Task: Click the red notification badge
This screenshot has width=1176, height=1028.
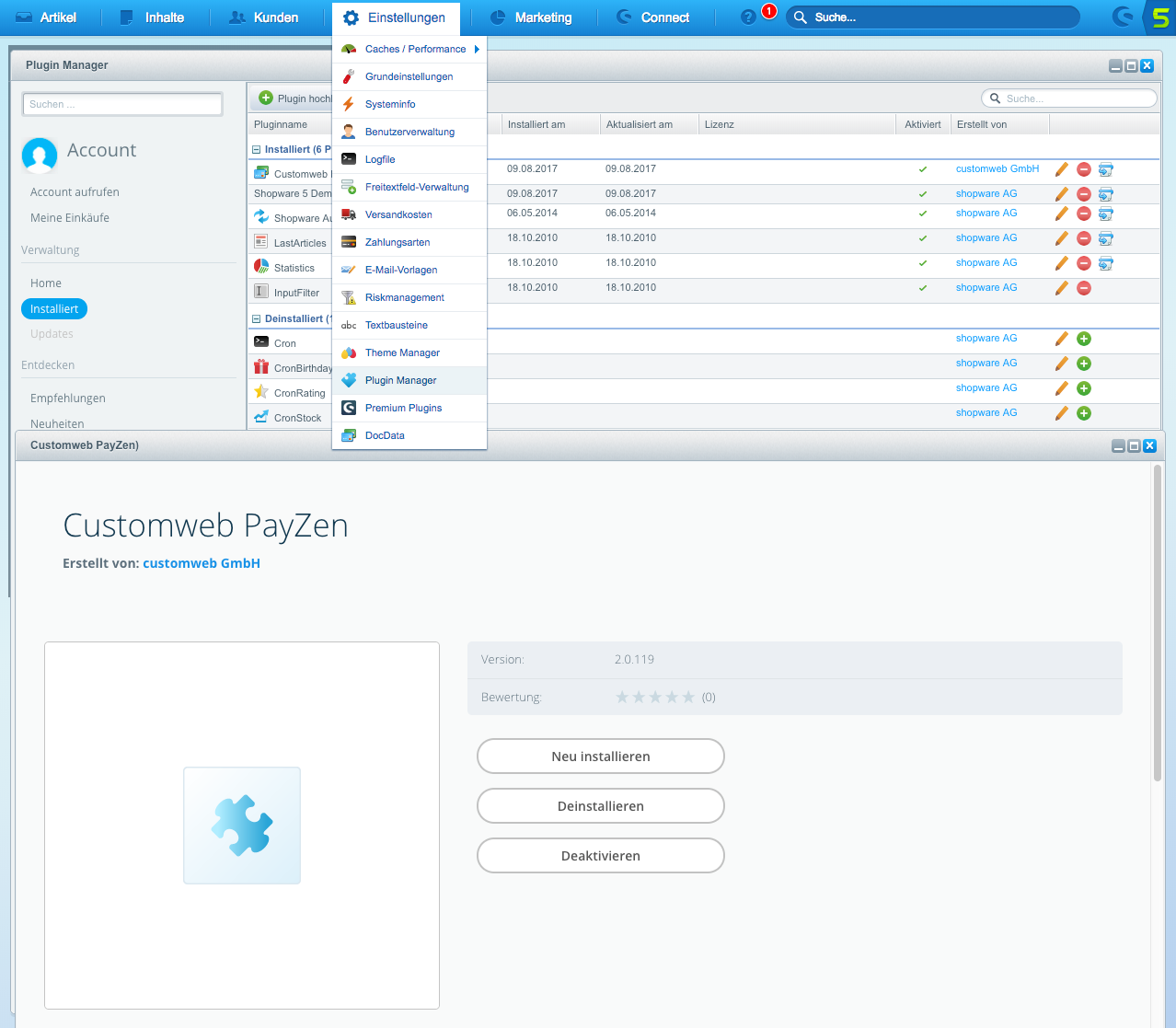Action: click(x=769, y=11)
